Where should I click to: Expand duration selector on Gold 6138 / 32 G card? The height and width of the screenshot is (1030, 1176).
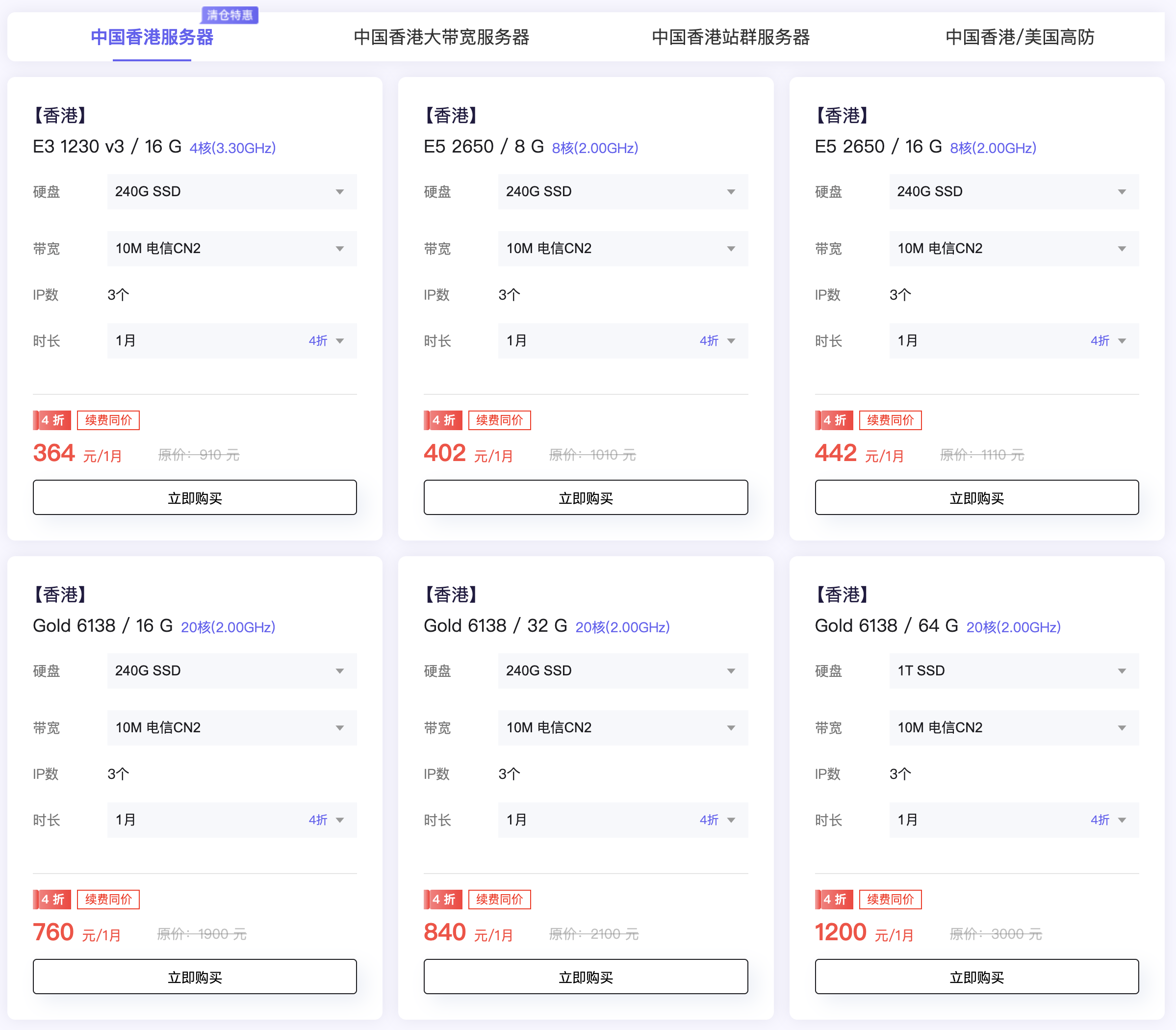(623, 820)
